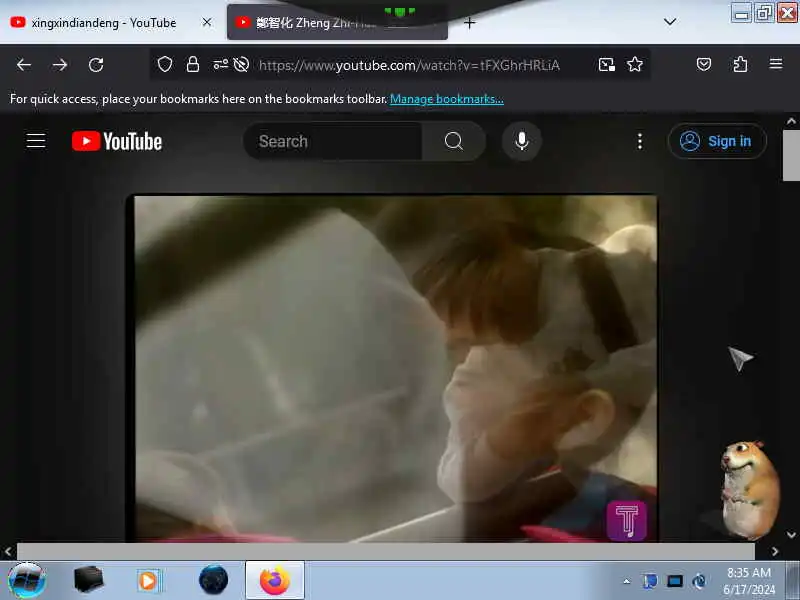Search with your voice microphone button
The height and width of the screenshot is (600, 800).
point(521,141)
